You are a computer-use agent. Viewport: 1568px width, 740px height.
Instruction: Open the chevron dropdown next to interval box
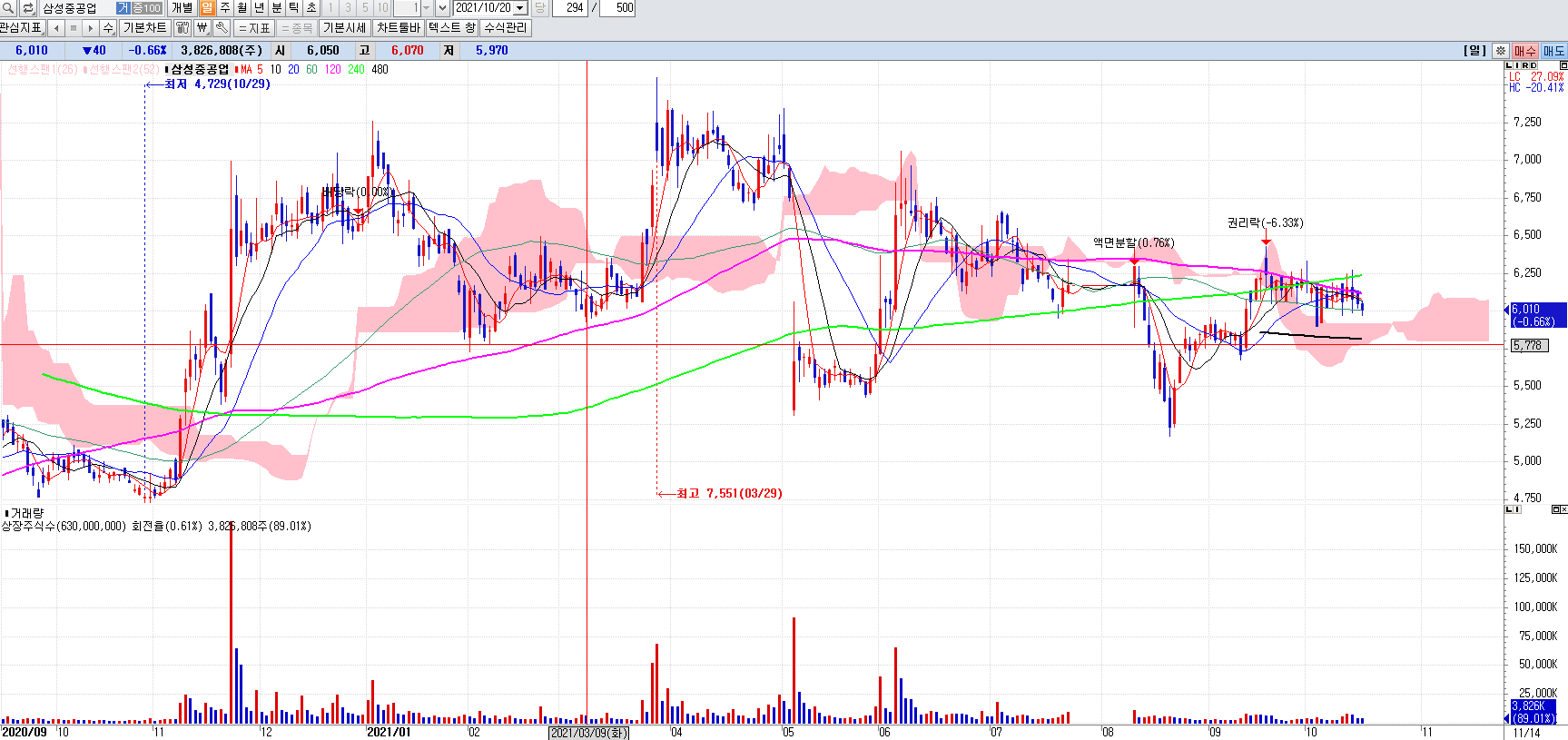pos(442,8)
